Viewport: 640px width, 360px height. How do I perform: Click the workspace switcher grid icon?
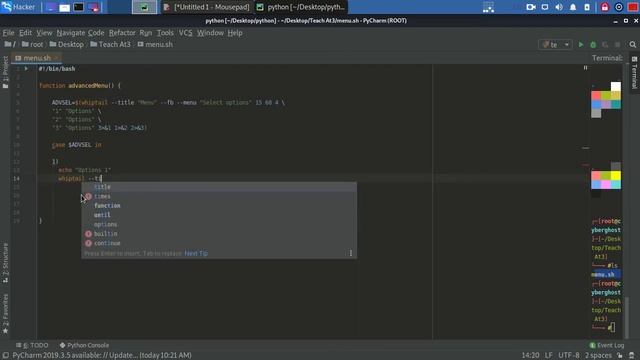click(488, 7)
